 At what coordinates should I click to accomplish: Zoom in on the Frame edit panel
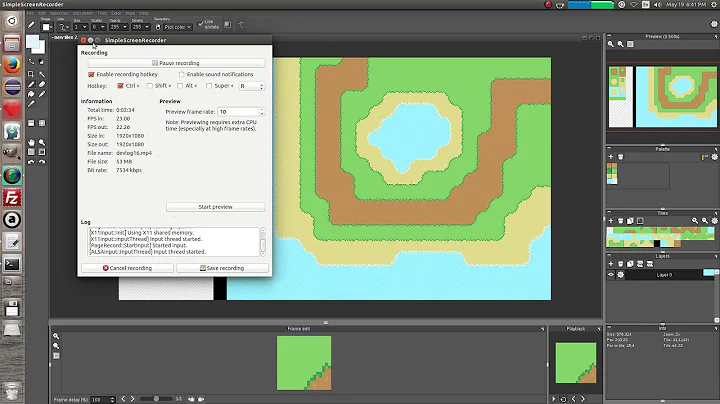coord(56,336)
